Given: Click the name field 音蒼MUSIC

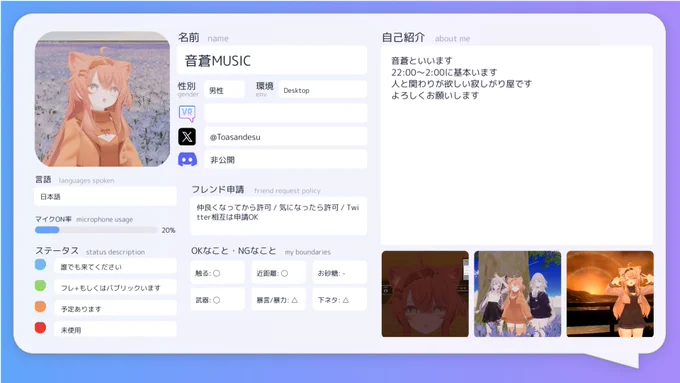Looking at the screenshot, I should tap(272, 60).
